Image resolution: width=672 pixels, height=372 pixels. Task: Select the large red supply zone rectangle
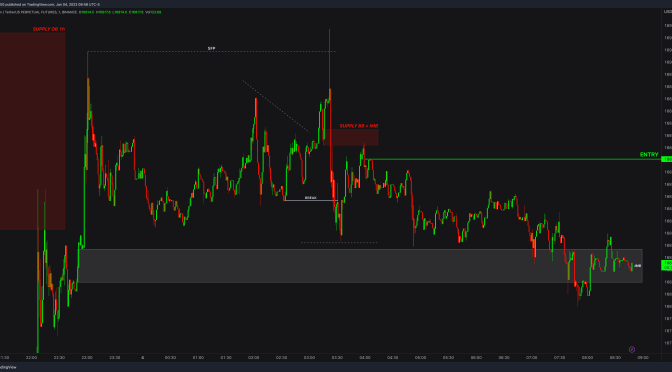pos(32,131)
